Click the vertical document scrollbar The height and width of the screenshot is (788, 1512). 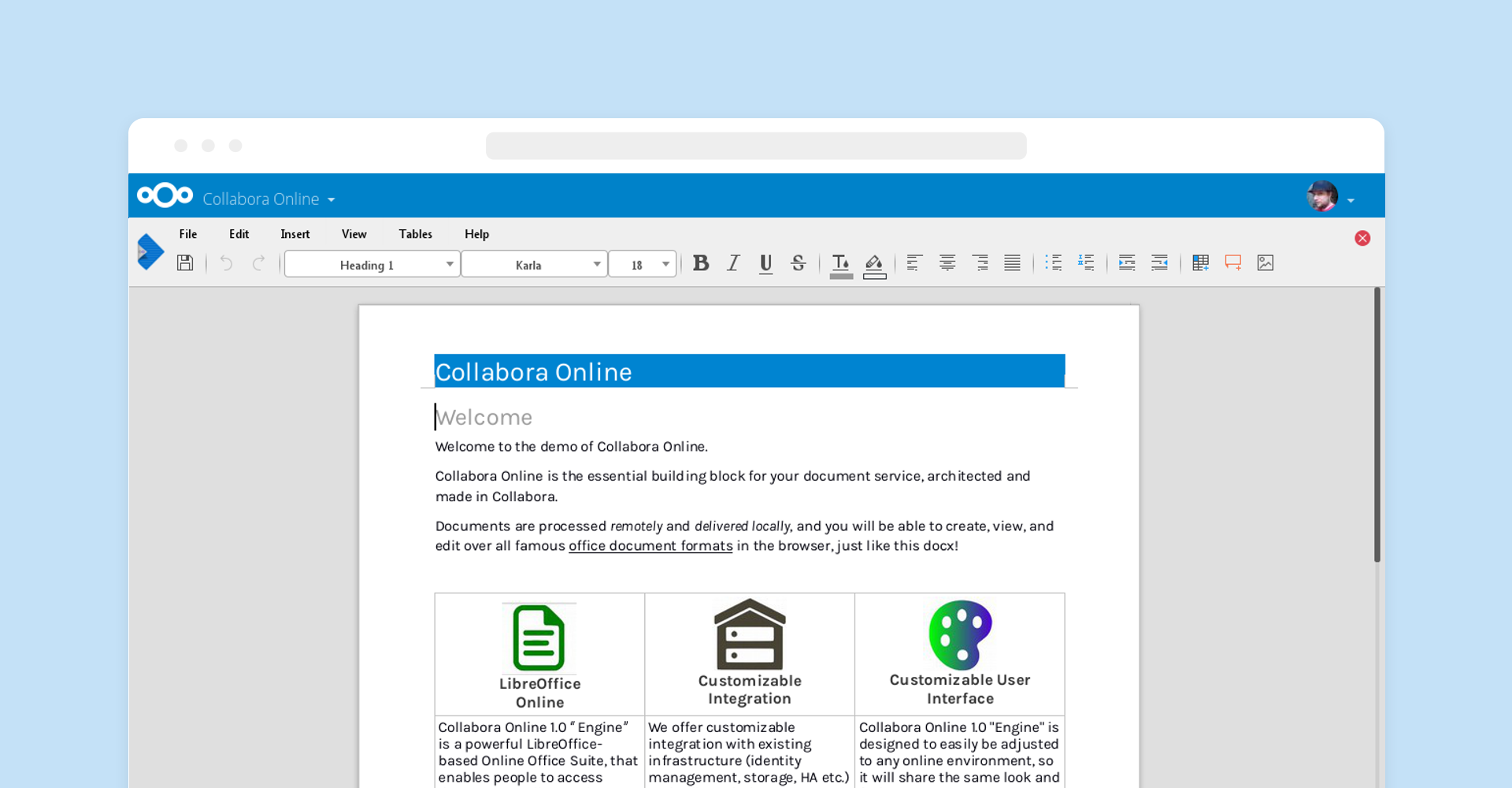click(1377, 426)
